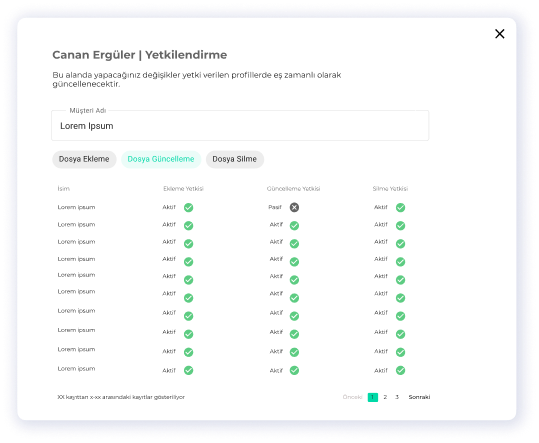The width and height of the screenshot is (539, 443).
Task: Jump to page 3 in pagination
Action: click(397, 397)
